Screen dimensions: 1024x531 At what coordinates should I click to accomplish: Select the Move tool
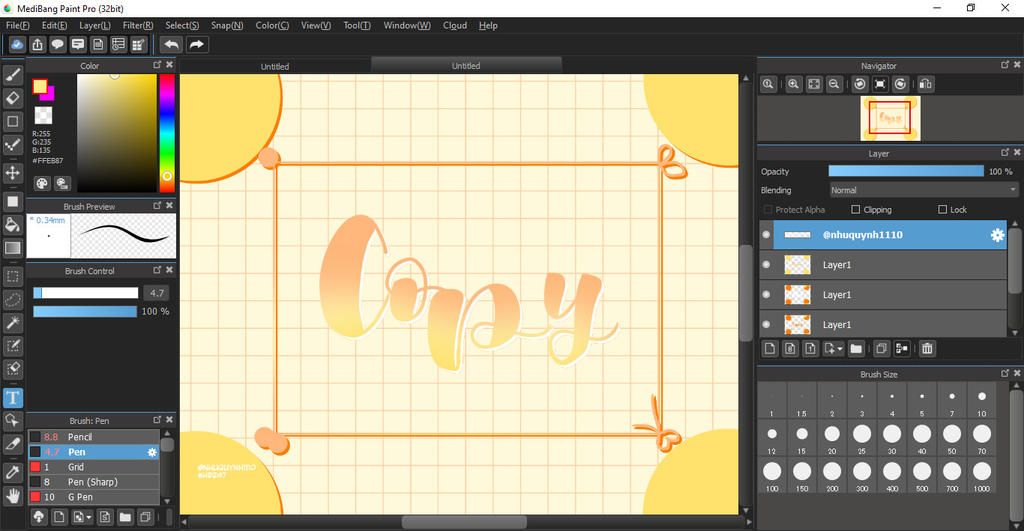tap(12, 172)
